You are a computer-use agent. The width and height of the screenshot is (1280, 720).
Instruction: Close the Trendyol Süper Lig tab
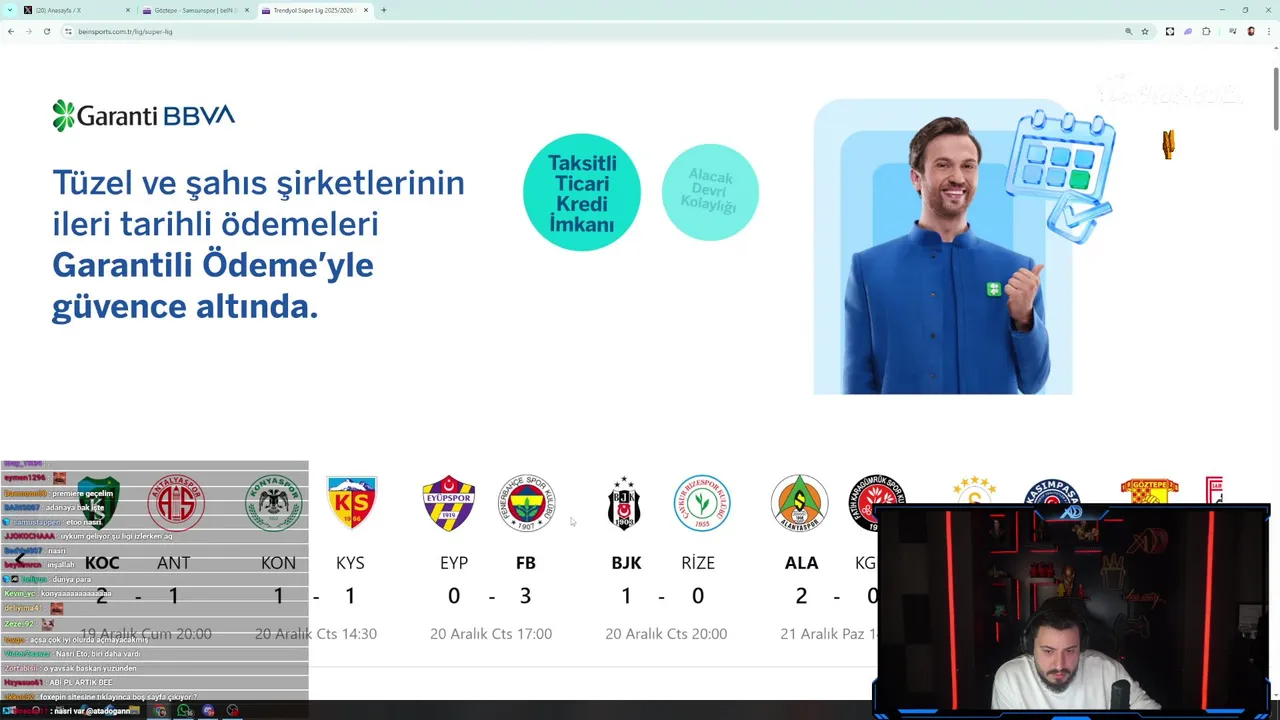pyautogui.click(x=366, y=10)
